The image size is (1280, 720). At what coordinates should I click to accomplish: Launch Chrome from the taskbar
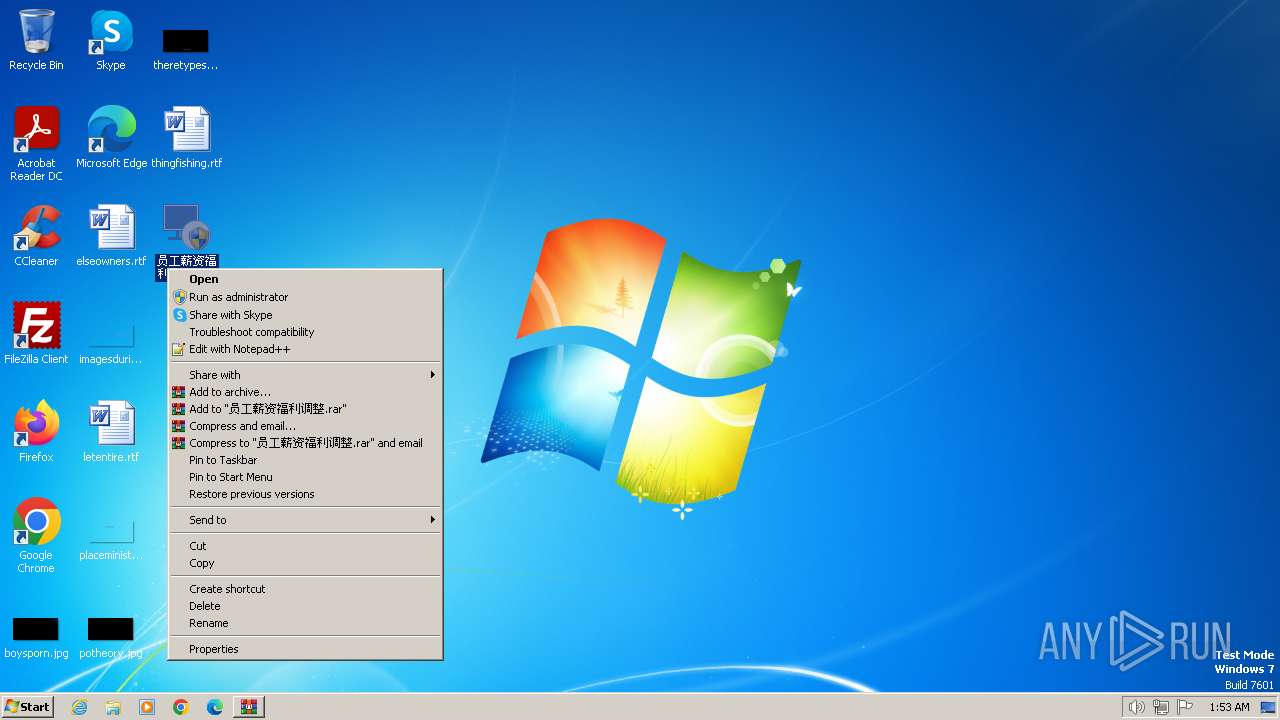(x=181, y=707)
